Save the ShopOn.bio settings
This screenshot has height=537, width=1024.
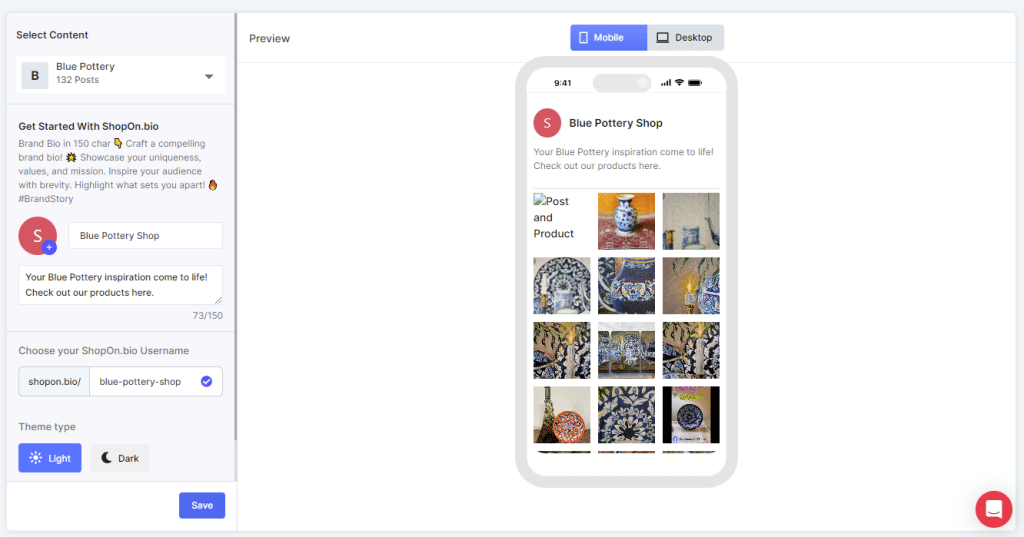202,505
